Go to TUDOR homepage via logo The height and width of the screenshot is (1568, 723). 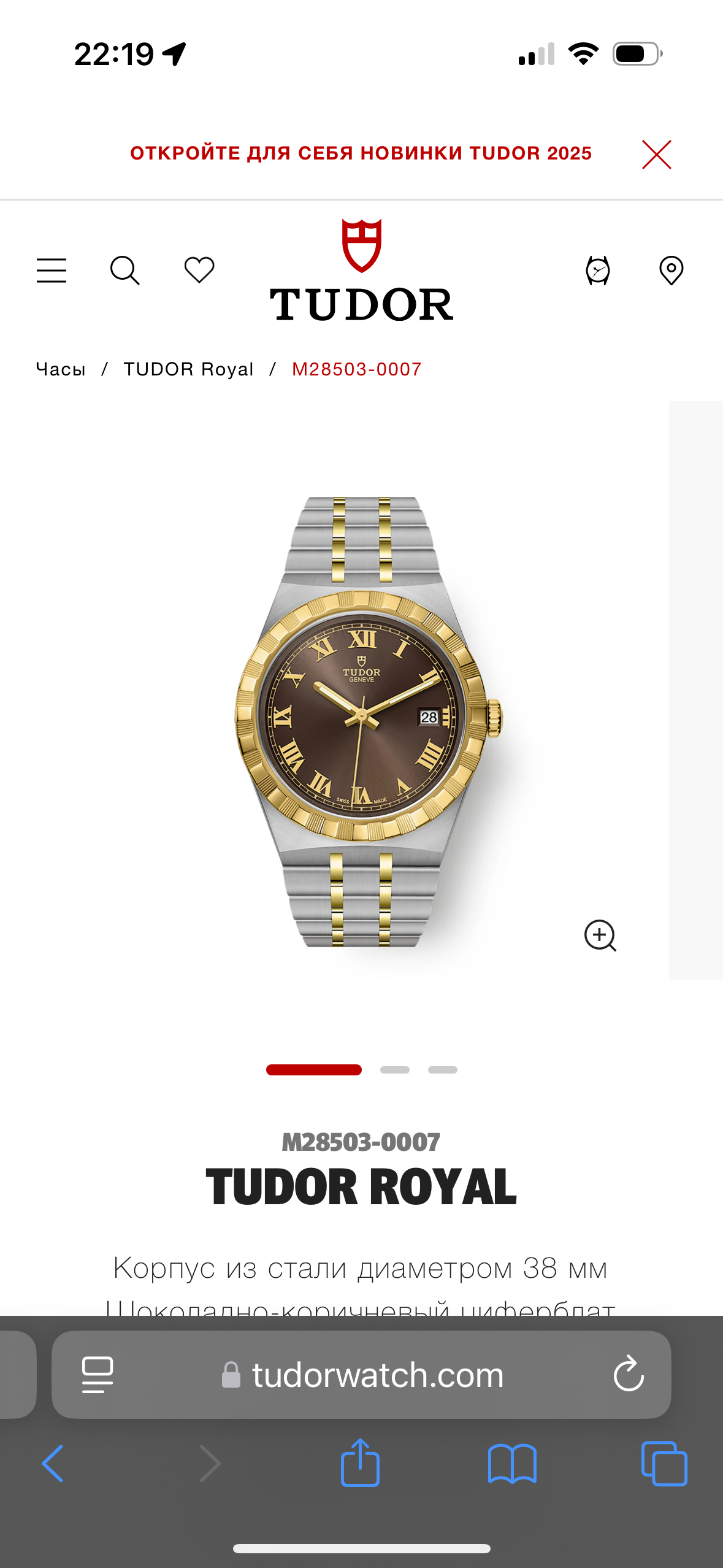pyautogui.click(x=362, y=270)
